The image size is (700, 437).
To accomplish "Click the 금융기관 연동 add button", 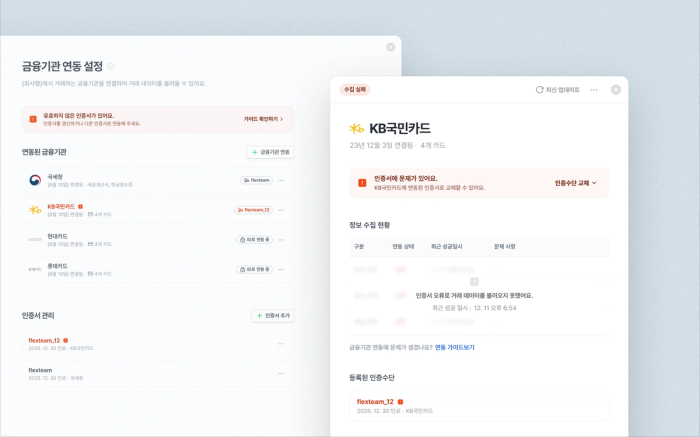I will point(270,152).
